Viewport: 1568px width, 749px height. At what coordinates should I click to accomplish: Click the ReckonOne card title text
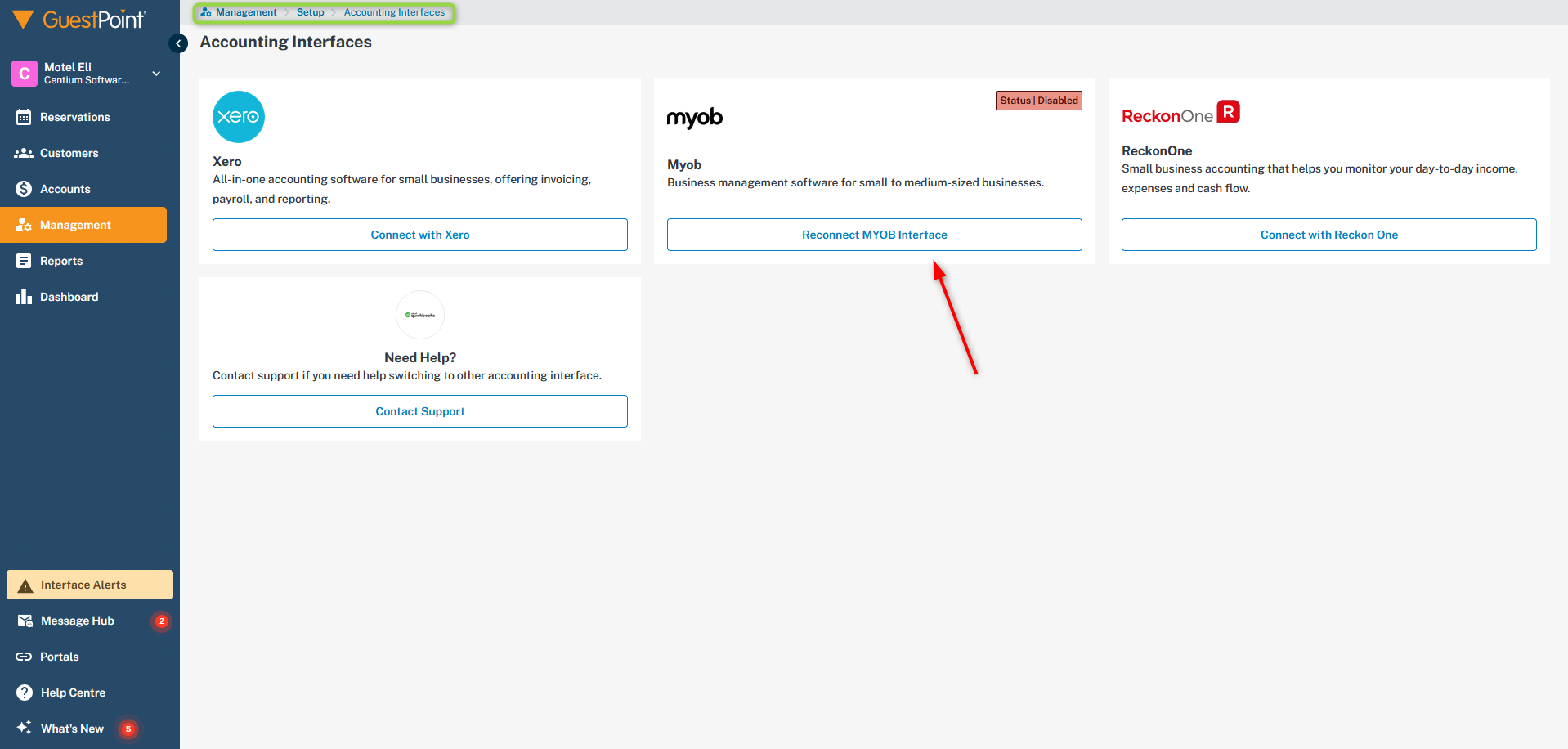[x=1157, y=150]
